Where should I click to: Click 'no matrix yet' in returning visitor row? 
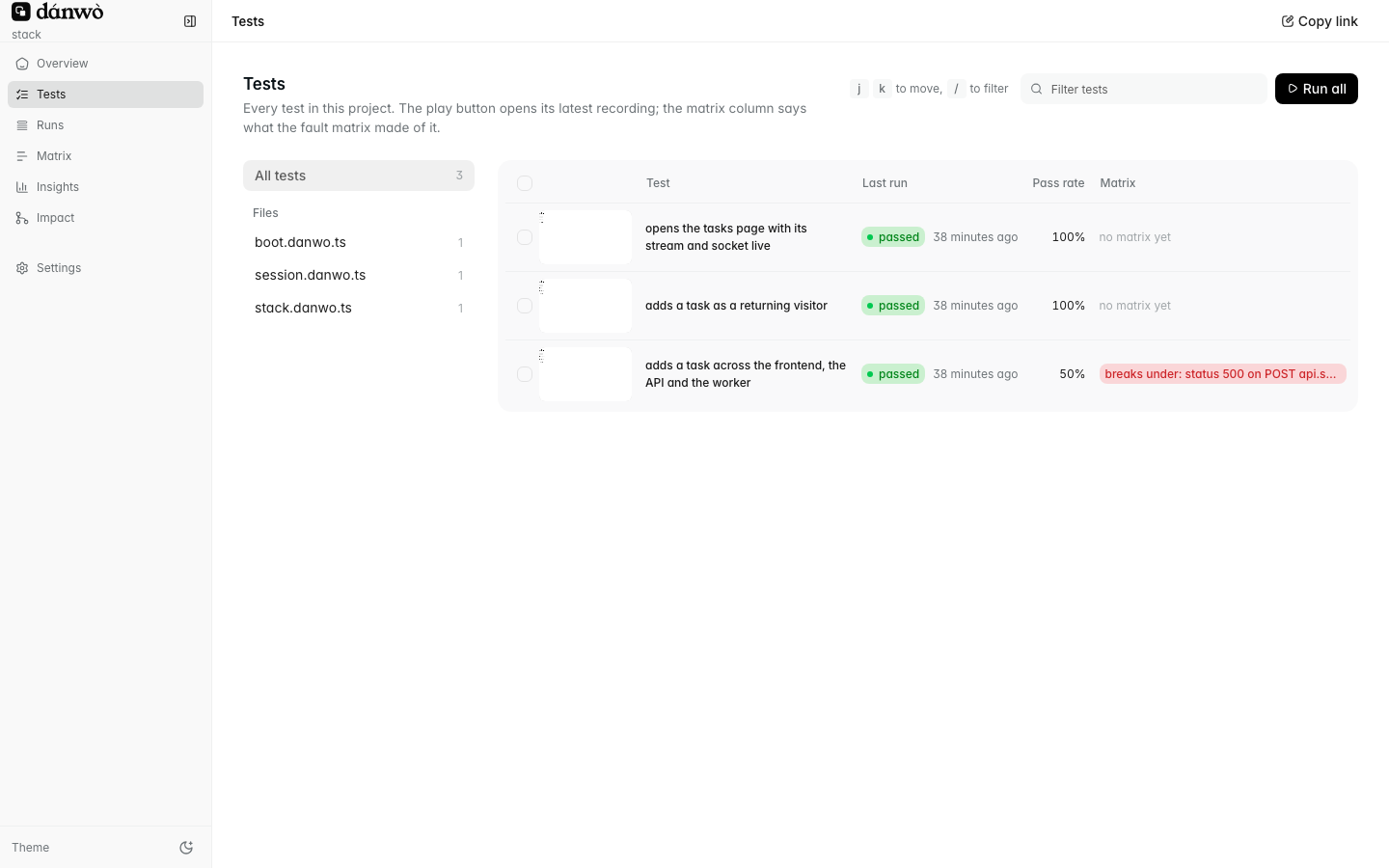(1135, 306)
